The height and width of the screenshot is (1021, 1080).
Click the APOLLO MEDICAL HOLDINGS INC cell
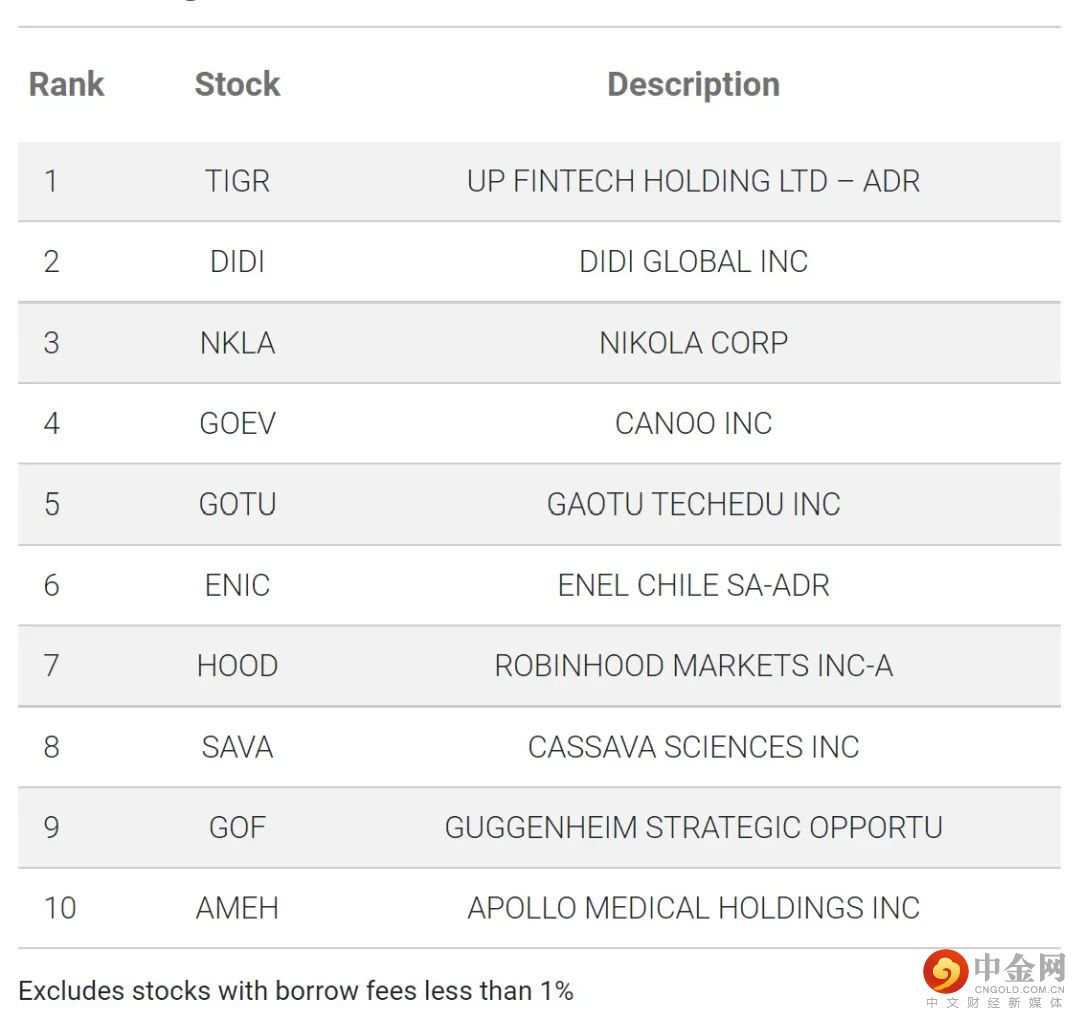[693, 908]
